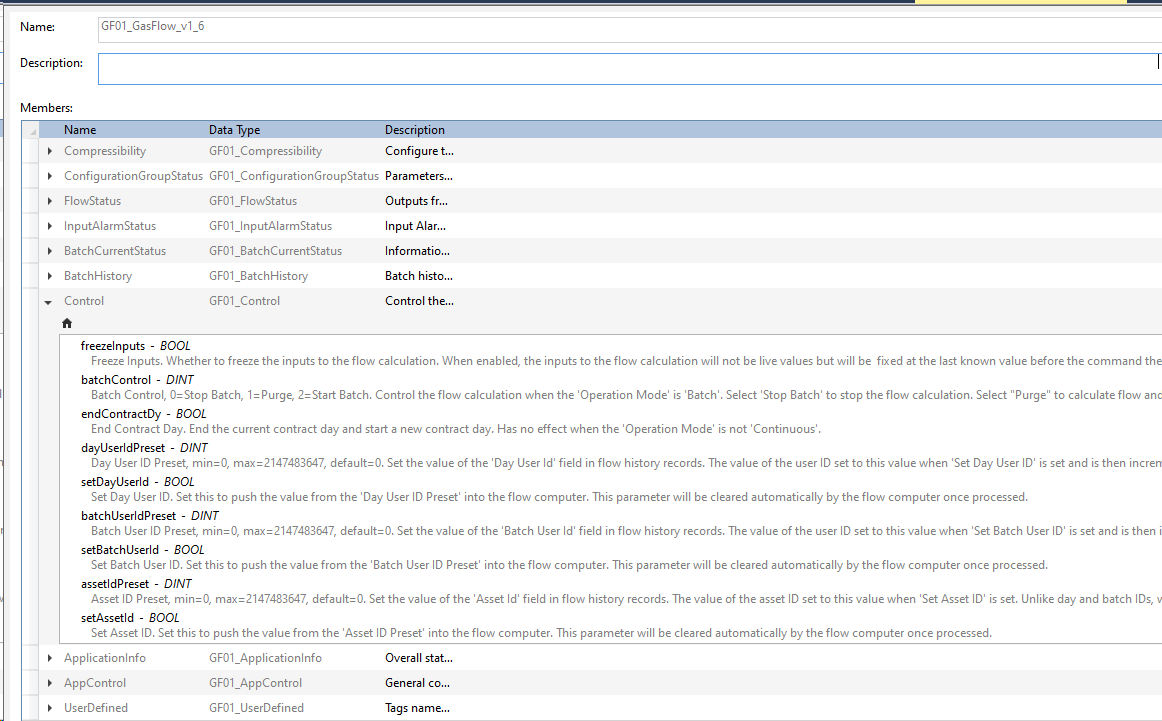Click the Description column header
This screenshot has height=721, width=1162.
pyautogui.click(x=415, y=130)
